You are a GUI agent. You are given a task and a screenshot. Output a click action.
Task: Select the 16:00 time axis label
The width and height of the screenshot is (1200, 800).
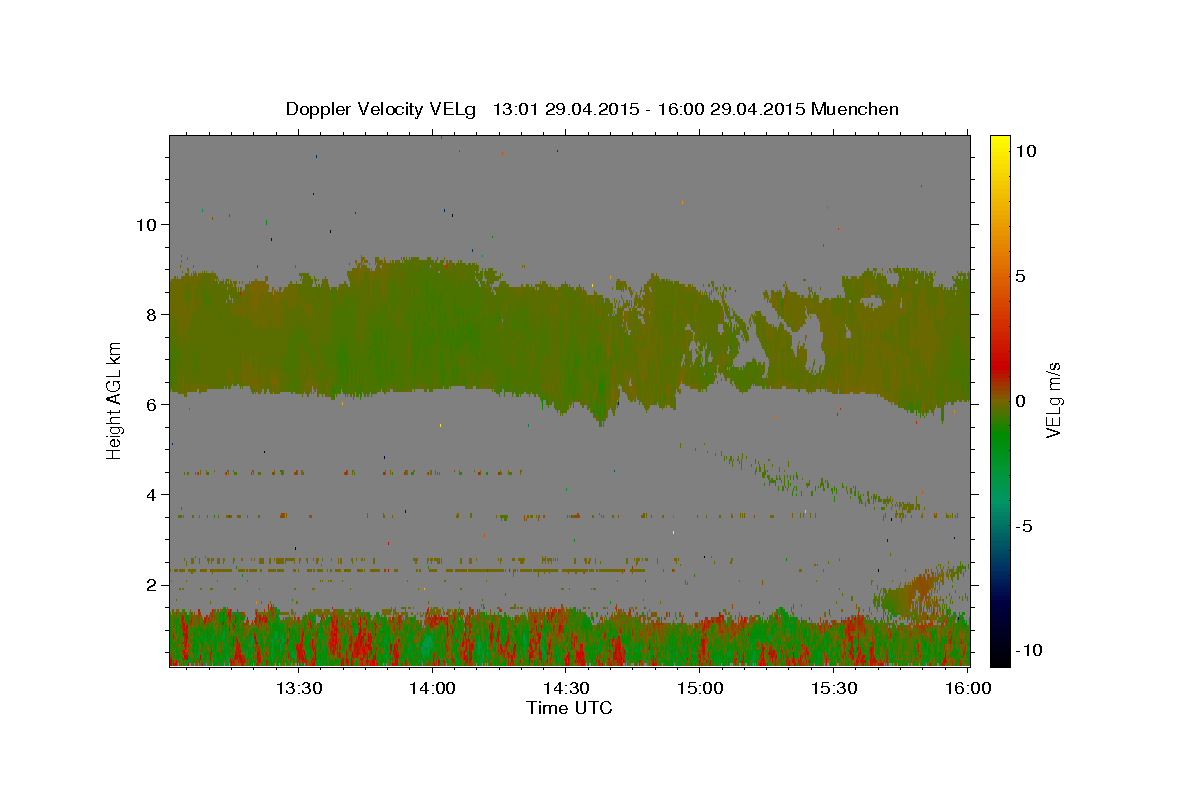point(968,688)
